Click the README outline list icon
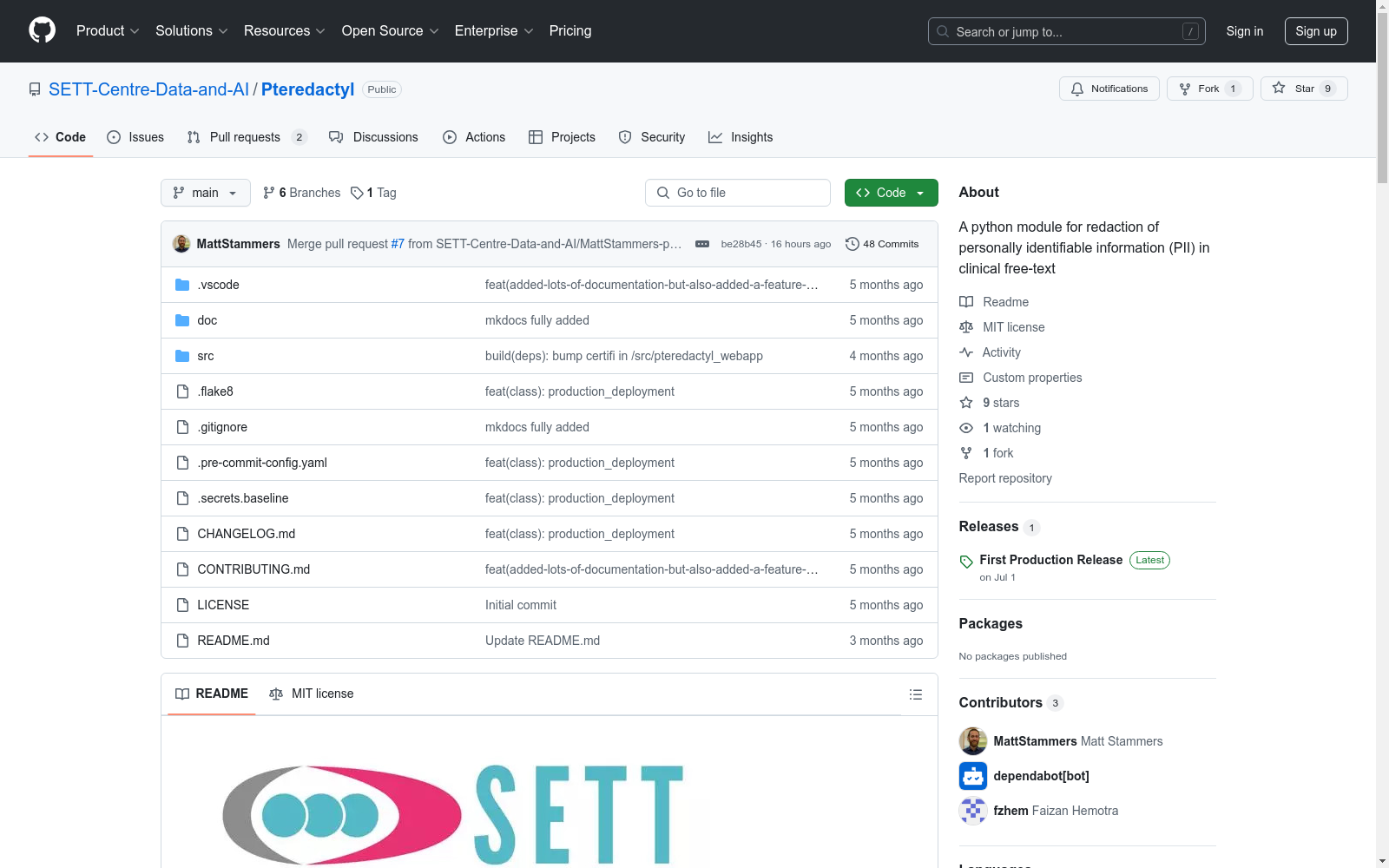Screen dimensions: 1389x868 [x=915, y=694]
